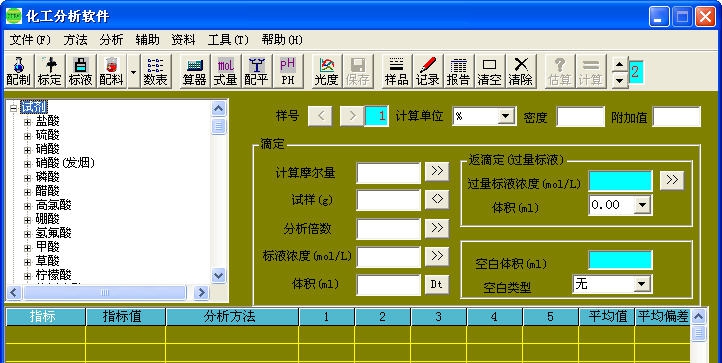Screen dimensions: 722x363
Task: Click the 保存 save toolbar icon
Action: coord(357,71)
